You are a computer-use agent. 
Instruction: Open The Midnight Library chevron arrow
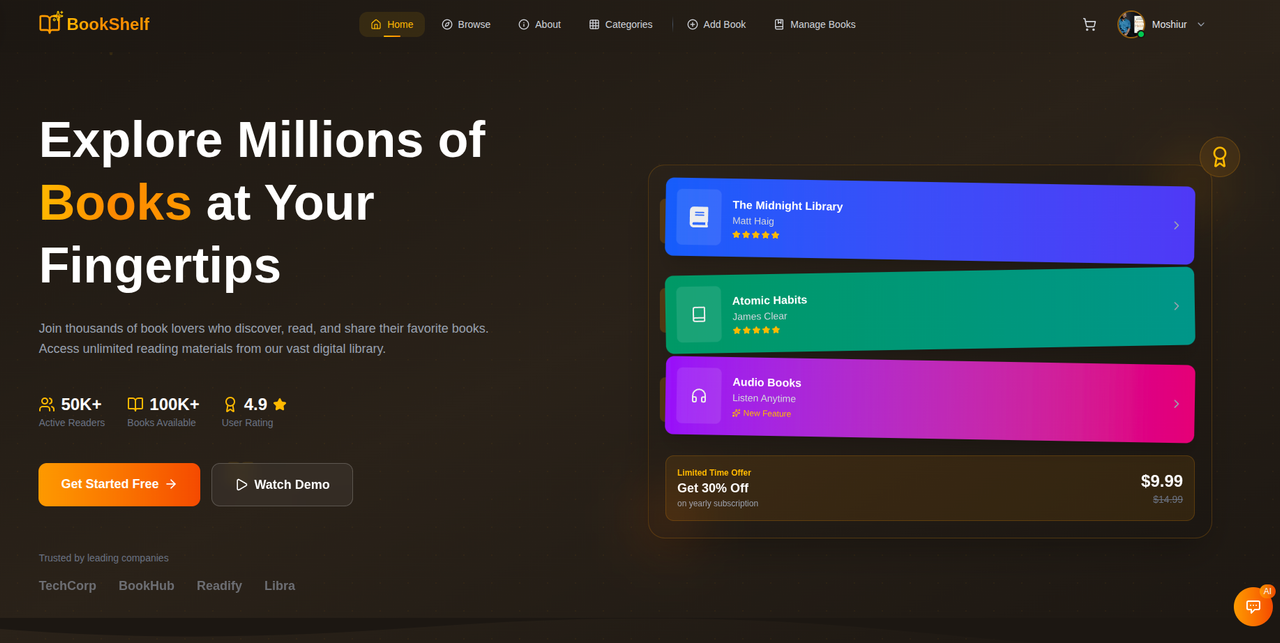1177,225
